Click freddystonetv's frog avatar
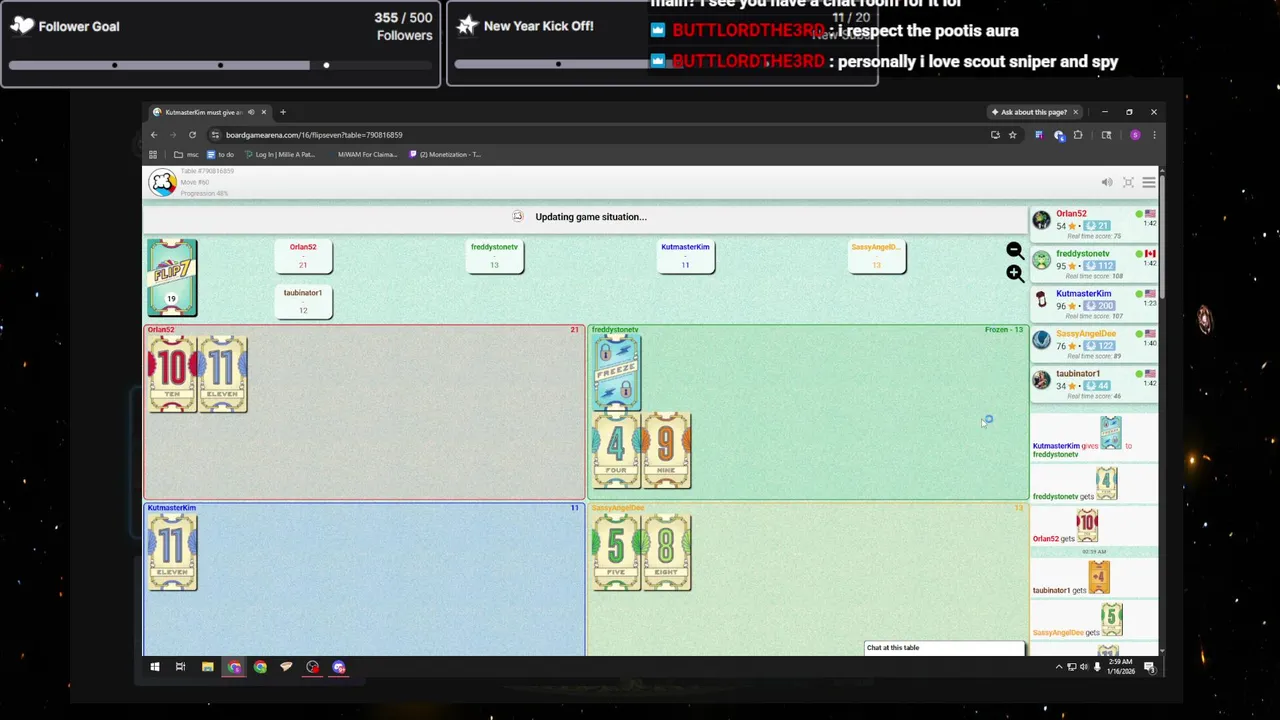The image size is (1280, 720). pos(1042,260)
